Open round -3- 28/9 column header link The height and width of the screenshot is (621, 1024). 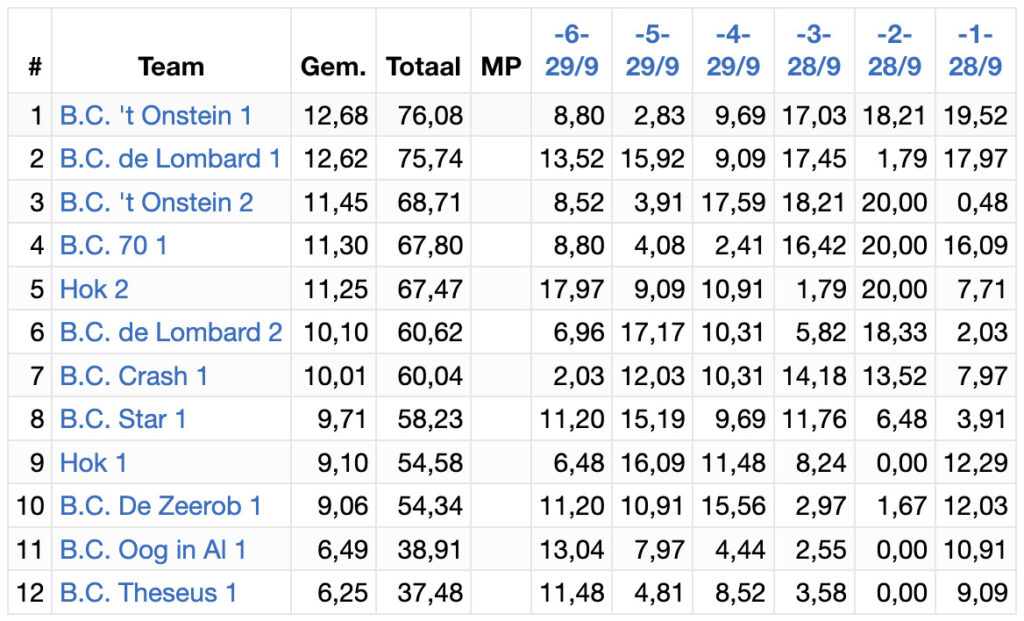click(814, 50)
